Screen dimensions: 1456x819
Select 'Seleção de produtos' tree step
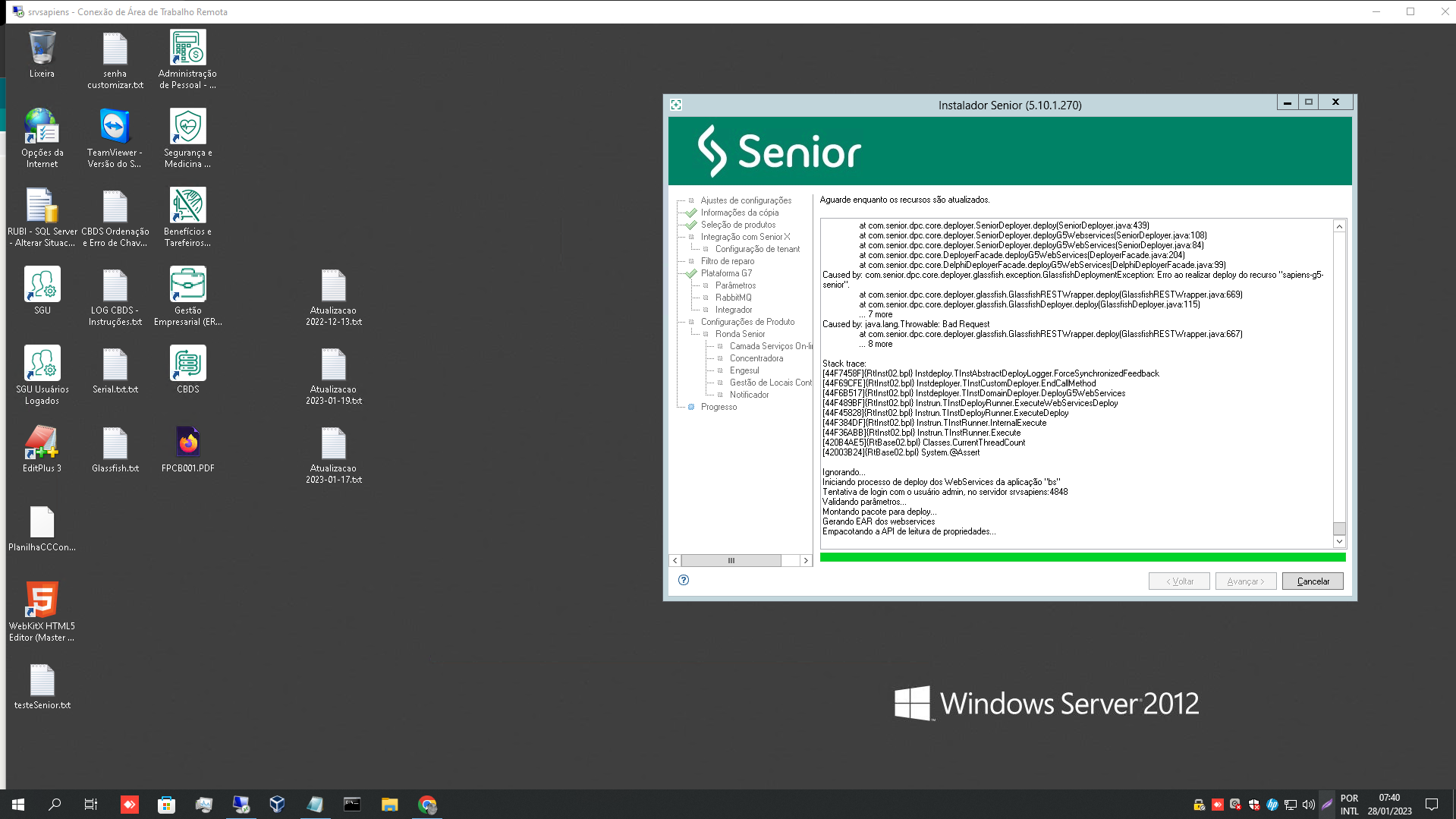[x=738, y=225]
